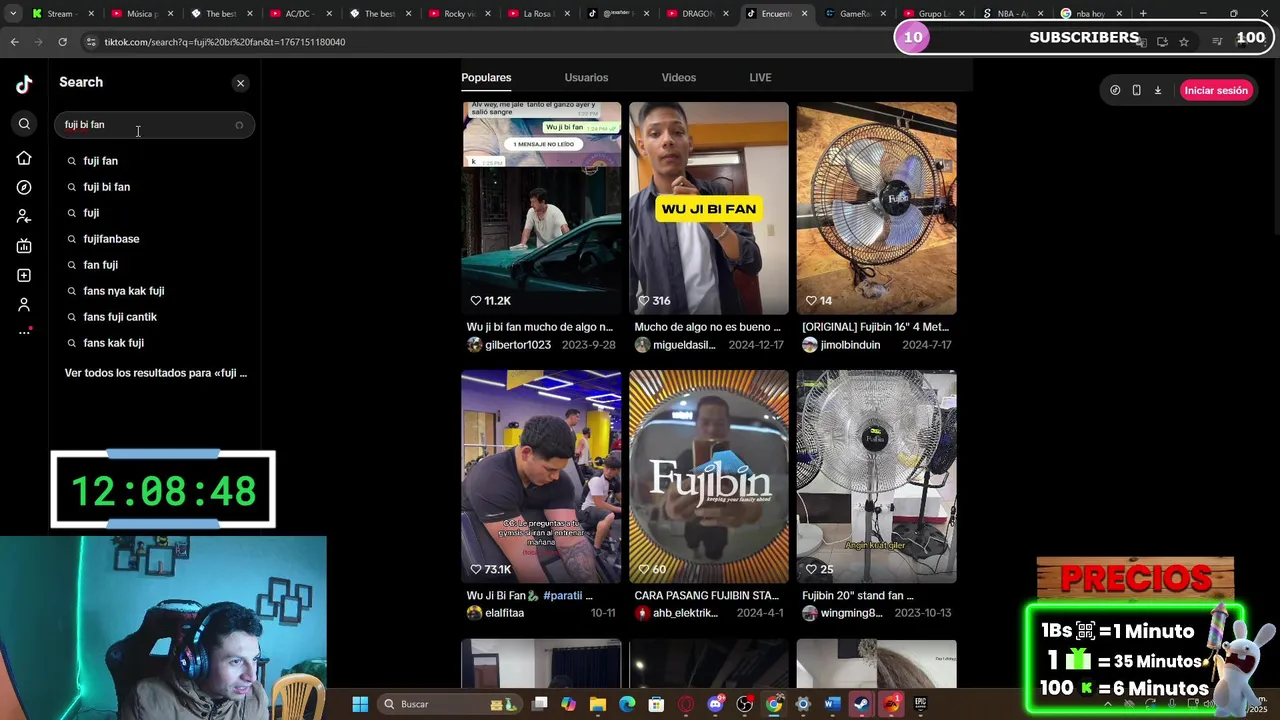
Task: Open Discord from the taskbar
Action: point(716,704)
